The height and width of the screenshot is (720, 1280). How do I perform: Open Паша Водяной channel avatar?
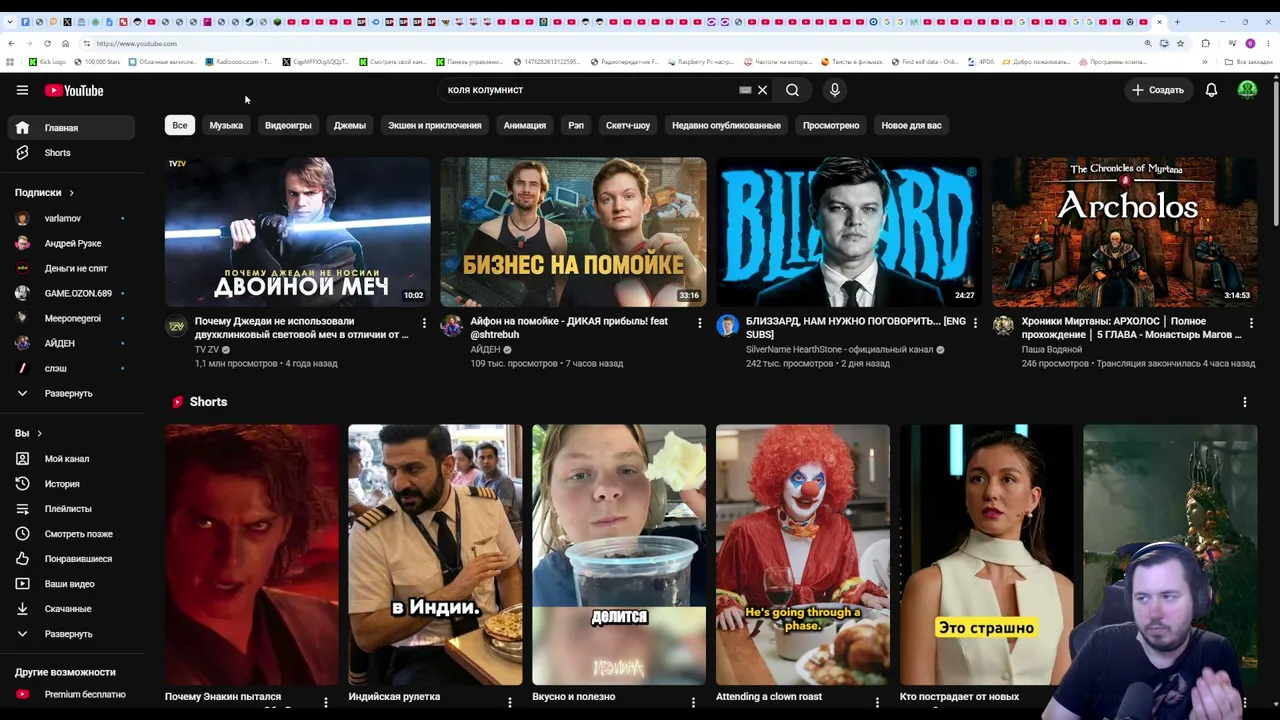point(1003,326)
